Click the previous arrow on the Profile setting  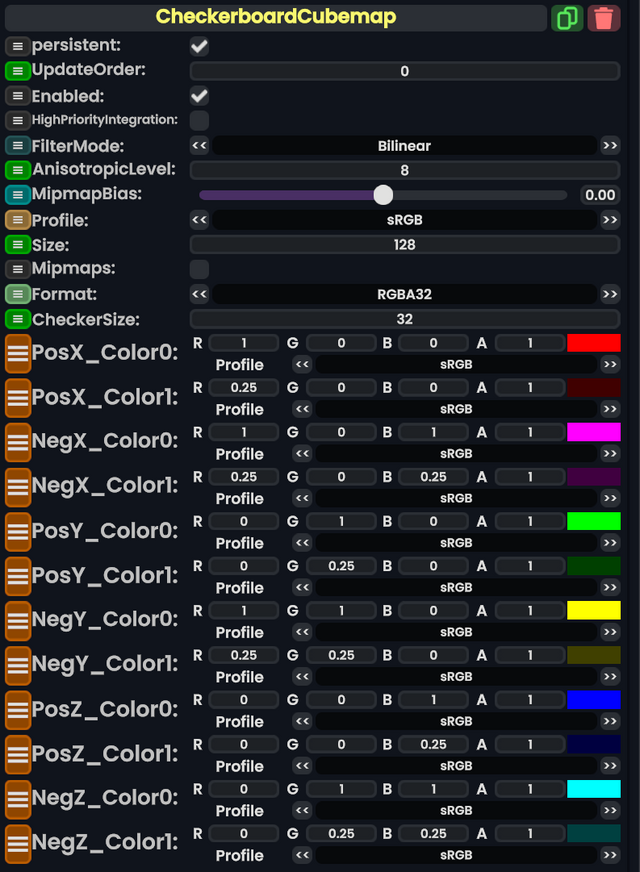click(199, 219)
